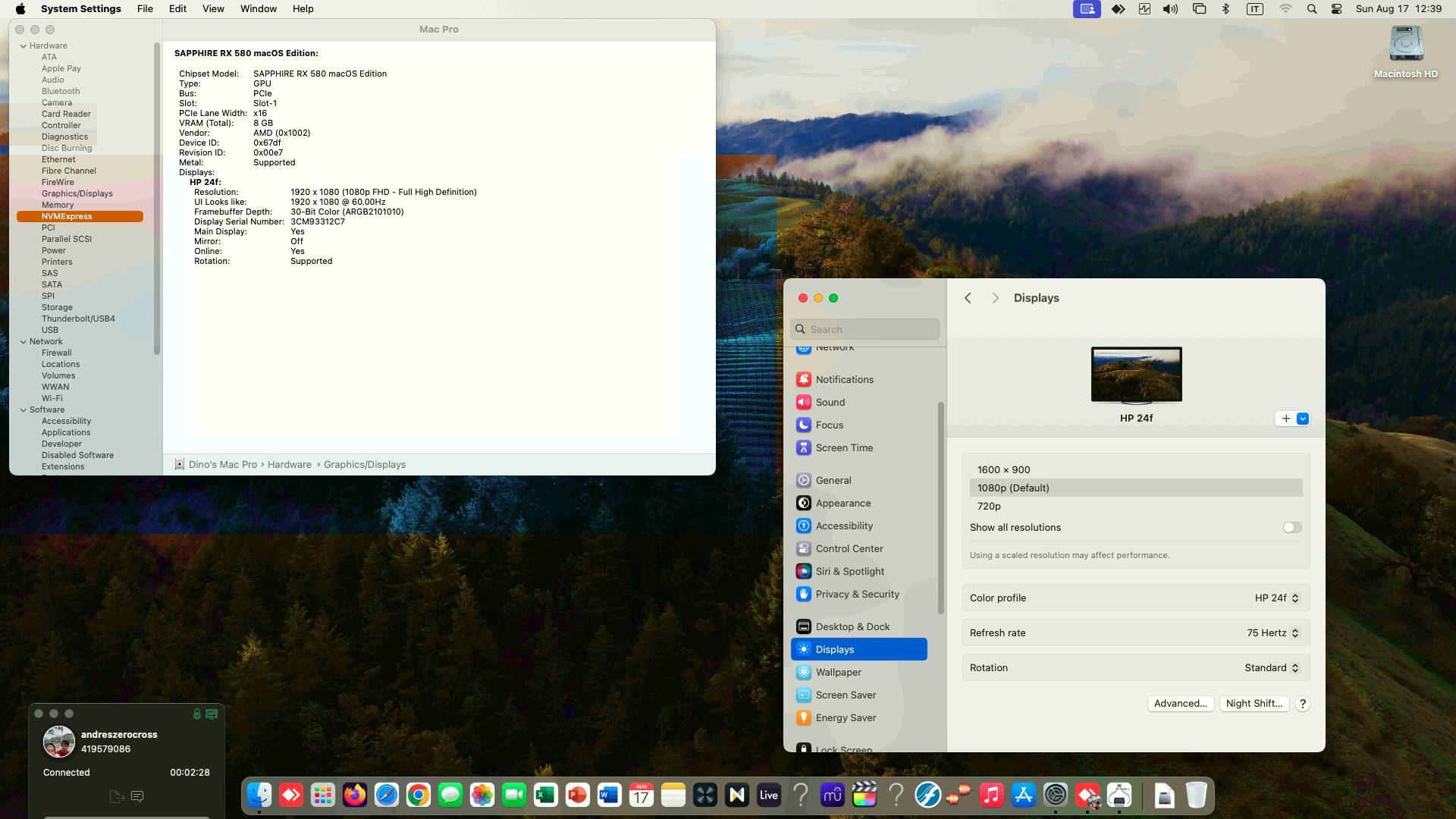Image resolution: width=1456 pixels, height=819 pixels.
Task: Click the Advanced... button
Action: click(1181, 704)
